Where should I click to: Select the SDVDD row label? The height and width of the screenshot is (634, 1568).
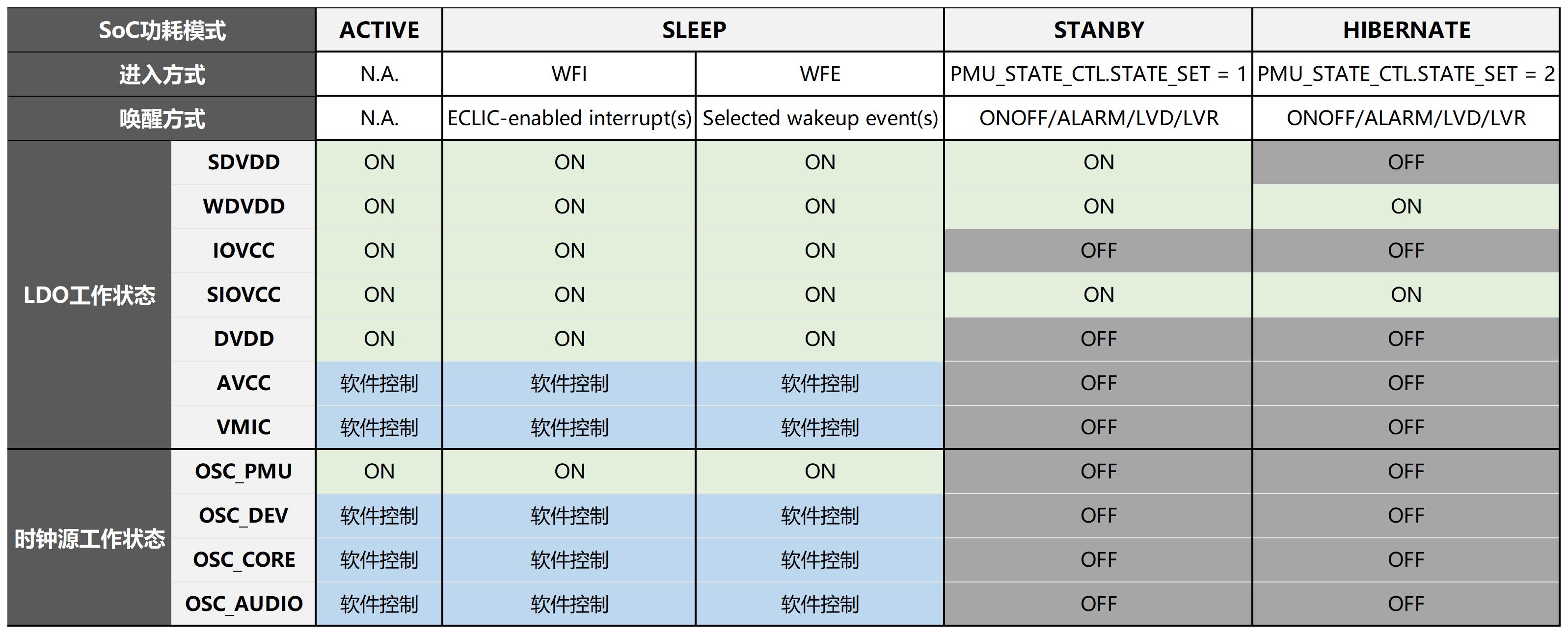point(243,162)
